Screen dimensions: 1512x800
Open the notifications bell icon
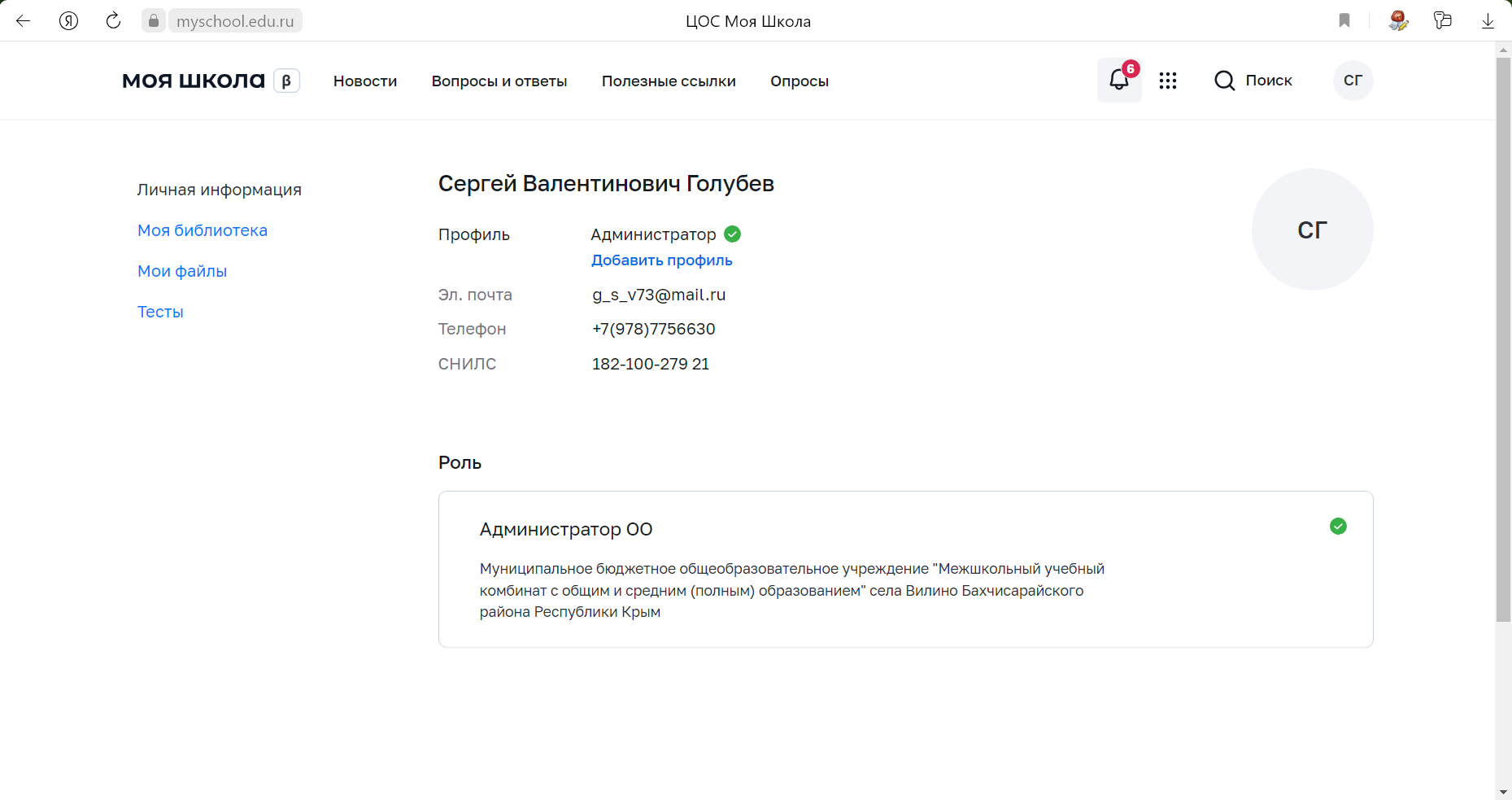tap(1118, 80)
